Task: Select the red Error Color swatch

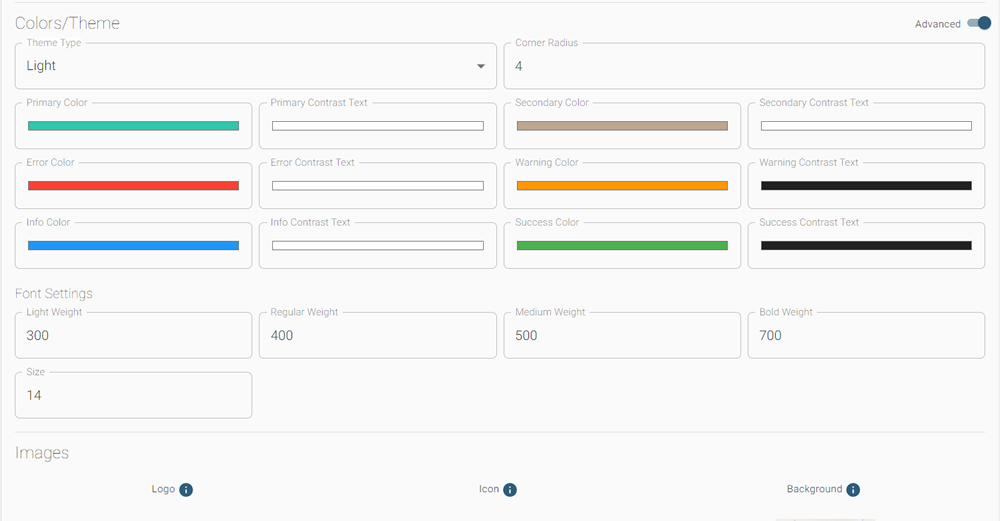Action: 133,186
